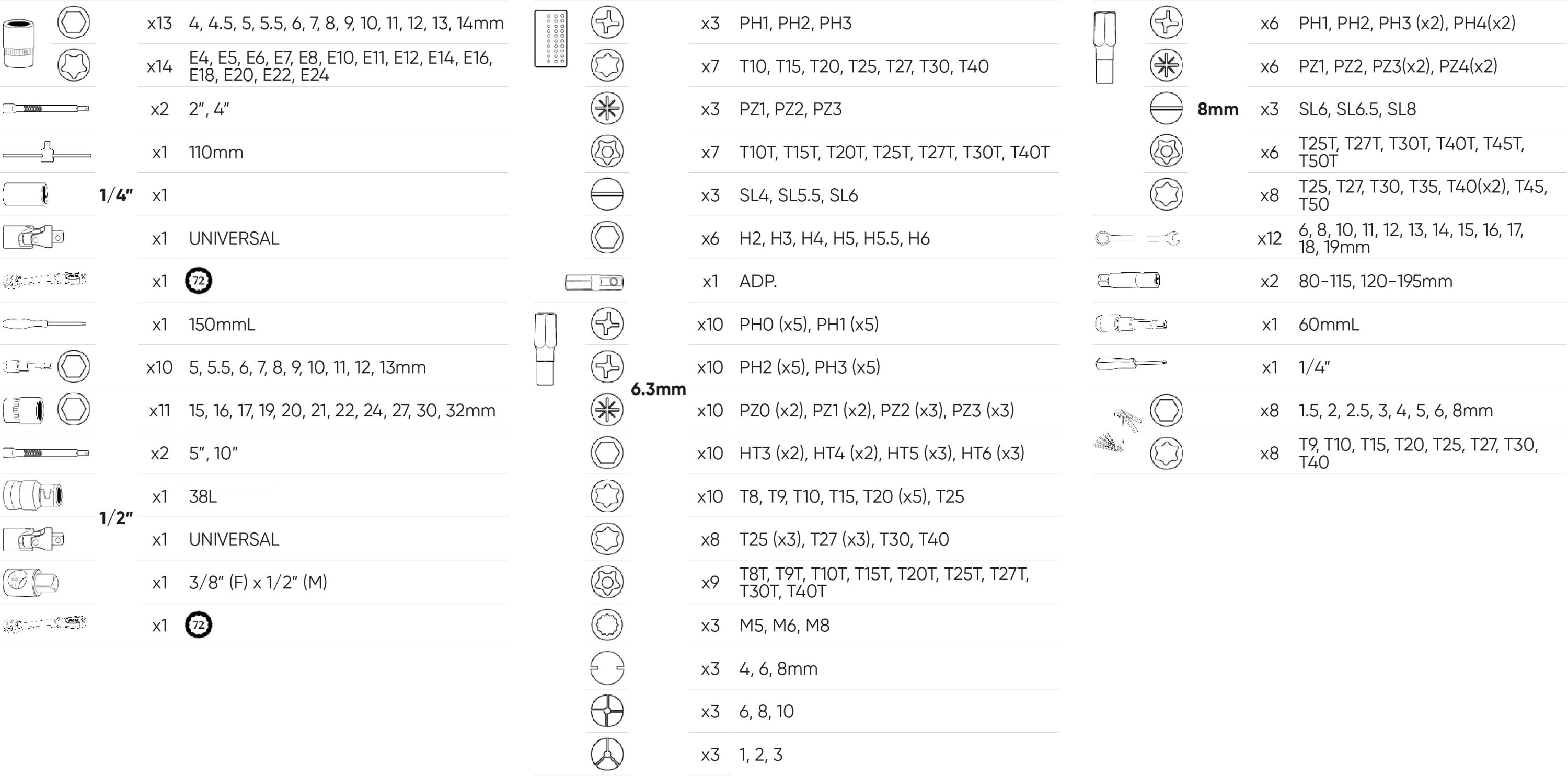
Task: Select the T-handle icon labeled 110mm
Action: (47, 152)
